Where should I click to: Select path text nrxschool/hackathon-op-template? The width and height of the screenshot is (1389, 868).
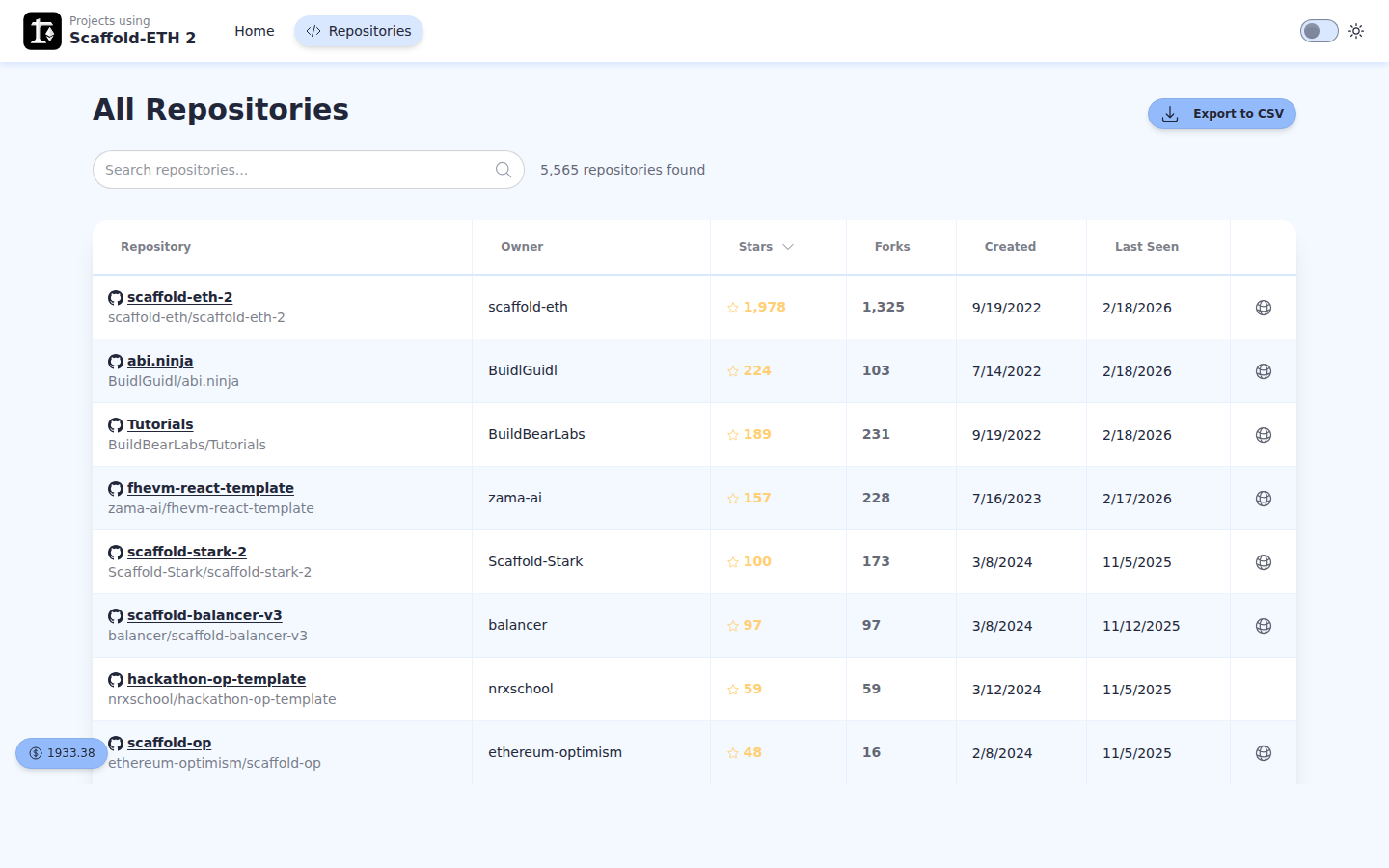(x=222, y=699)
